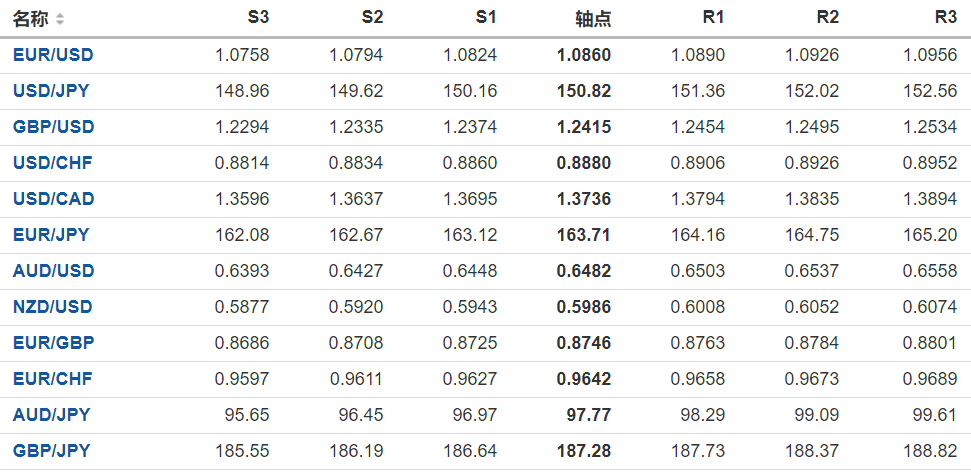
Task: Click the R3 column header
Action: pos(945,18)
